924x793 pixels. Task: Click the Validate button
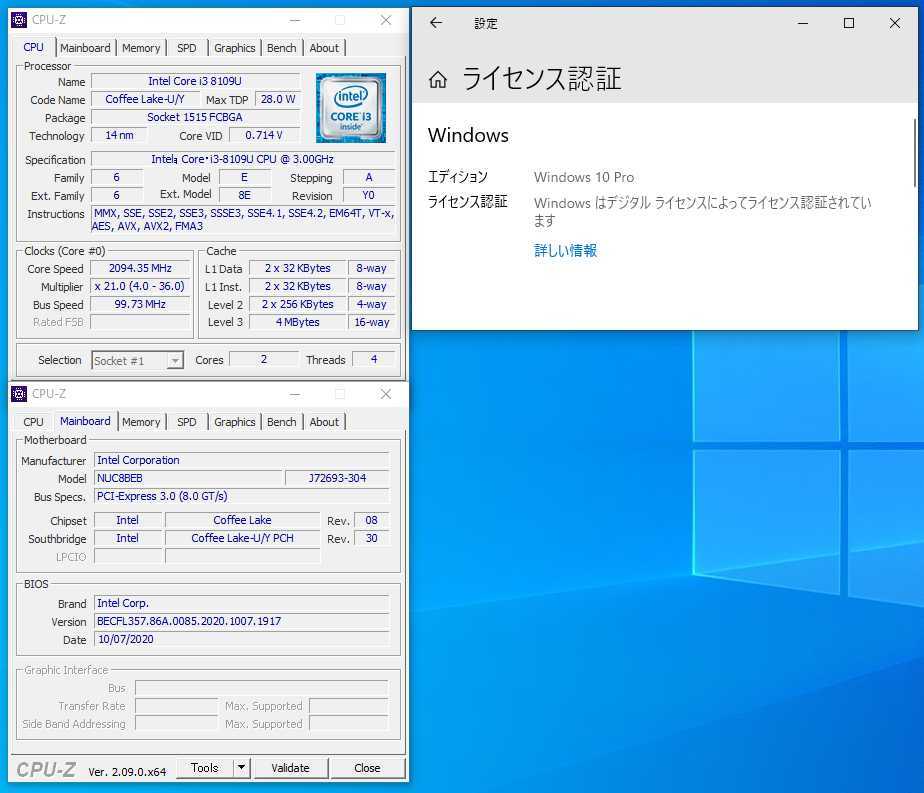pos(291,768)
